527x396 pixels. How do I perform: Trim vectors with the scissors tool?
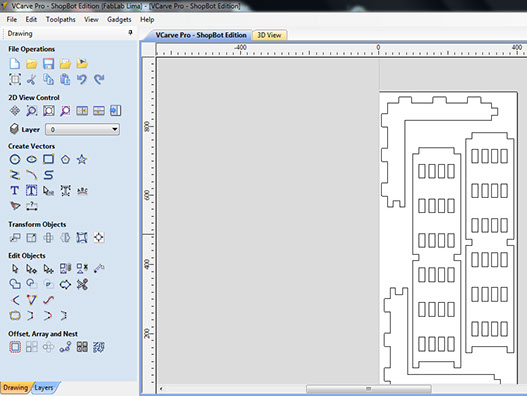coord(82,284)
